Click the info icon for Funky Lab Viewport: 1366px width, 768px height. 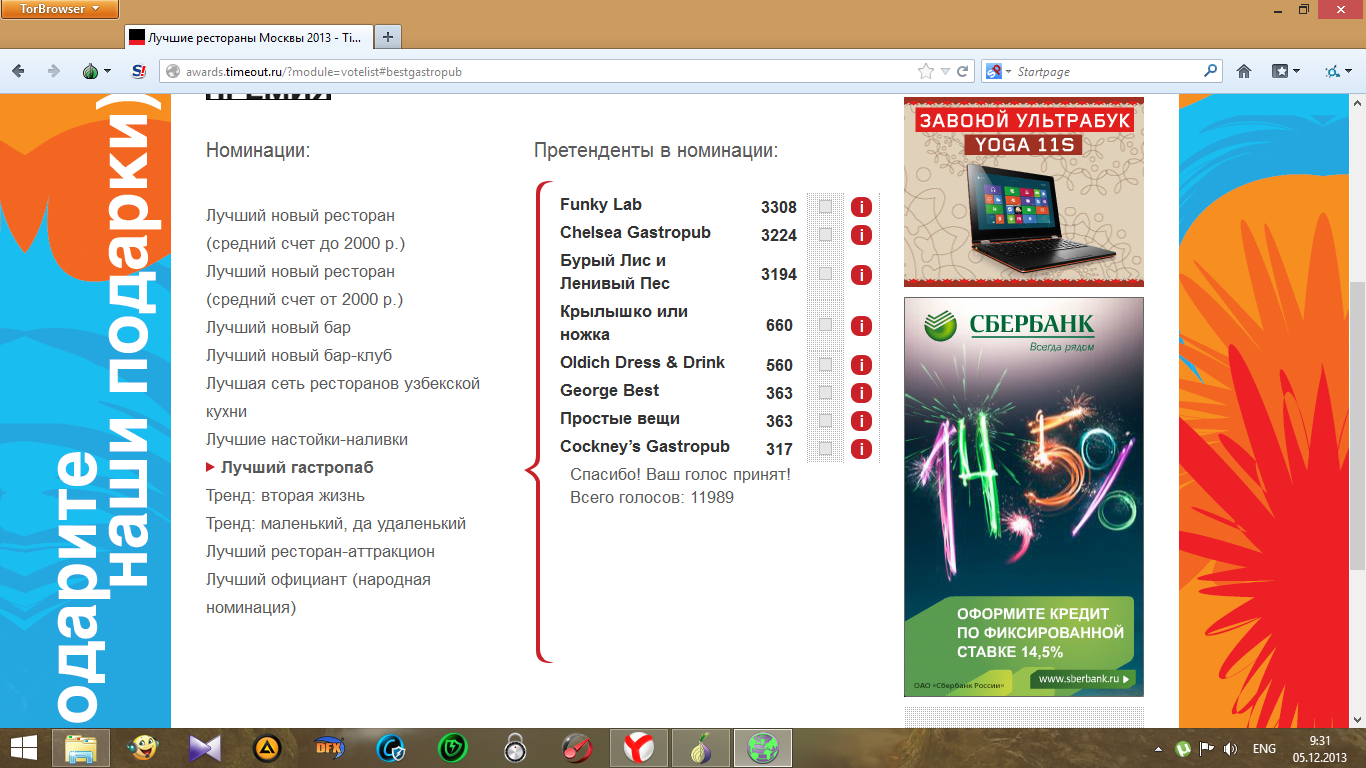pos(861,207)
